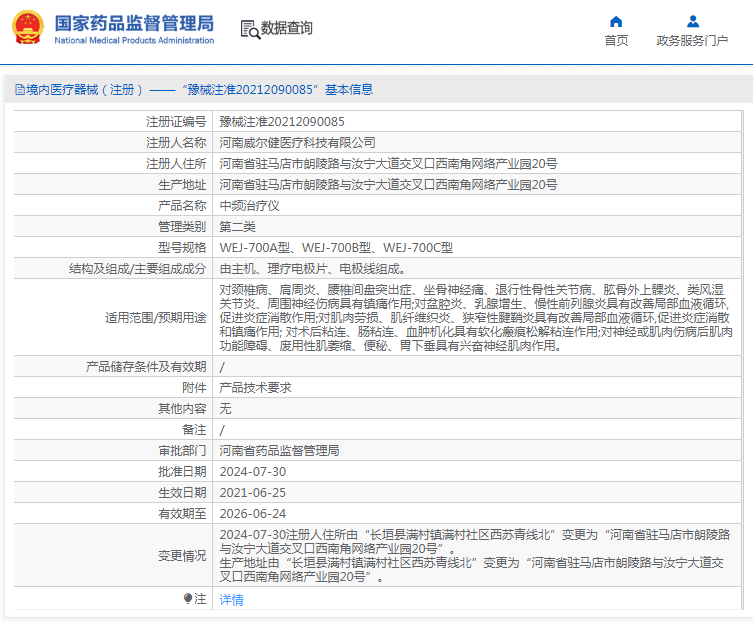This screenshot has height=636, width=753.
Task: Click label 附件
Action: coord(194,388)
